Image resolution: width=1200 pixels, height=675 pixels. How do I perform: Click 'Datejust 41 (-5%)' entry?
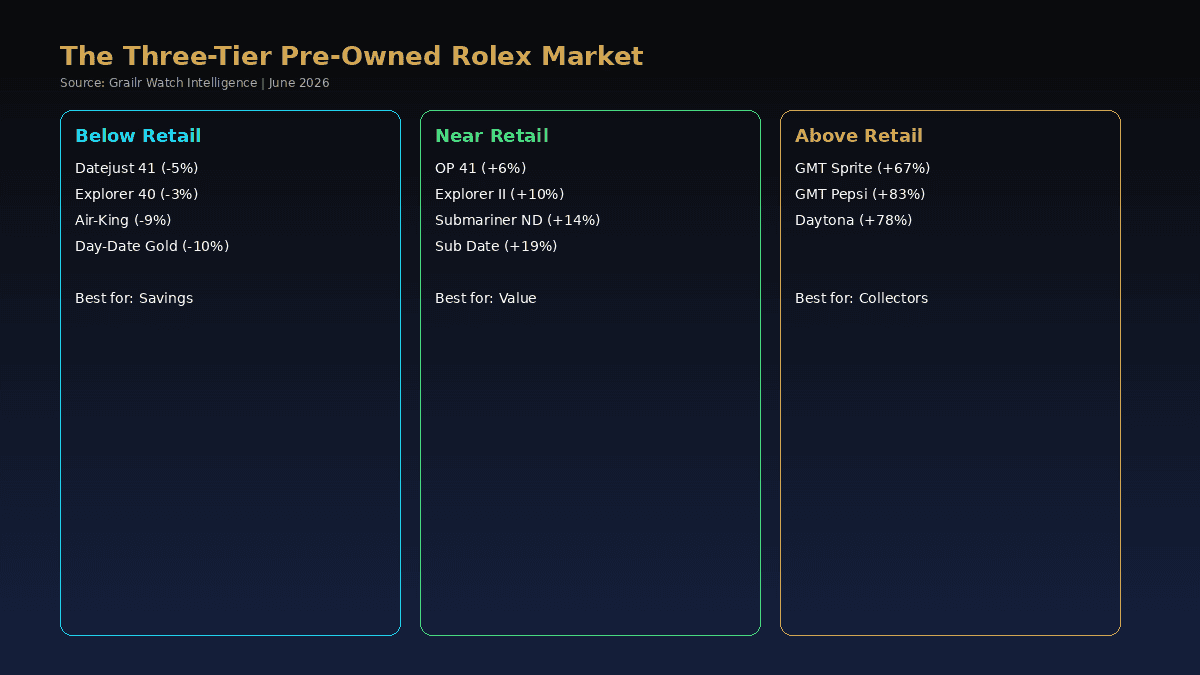point(137,168)
